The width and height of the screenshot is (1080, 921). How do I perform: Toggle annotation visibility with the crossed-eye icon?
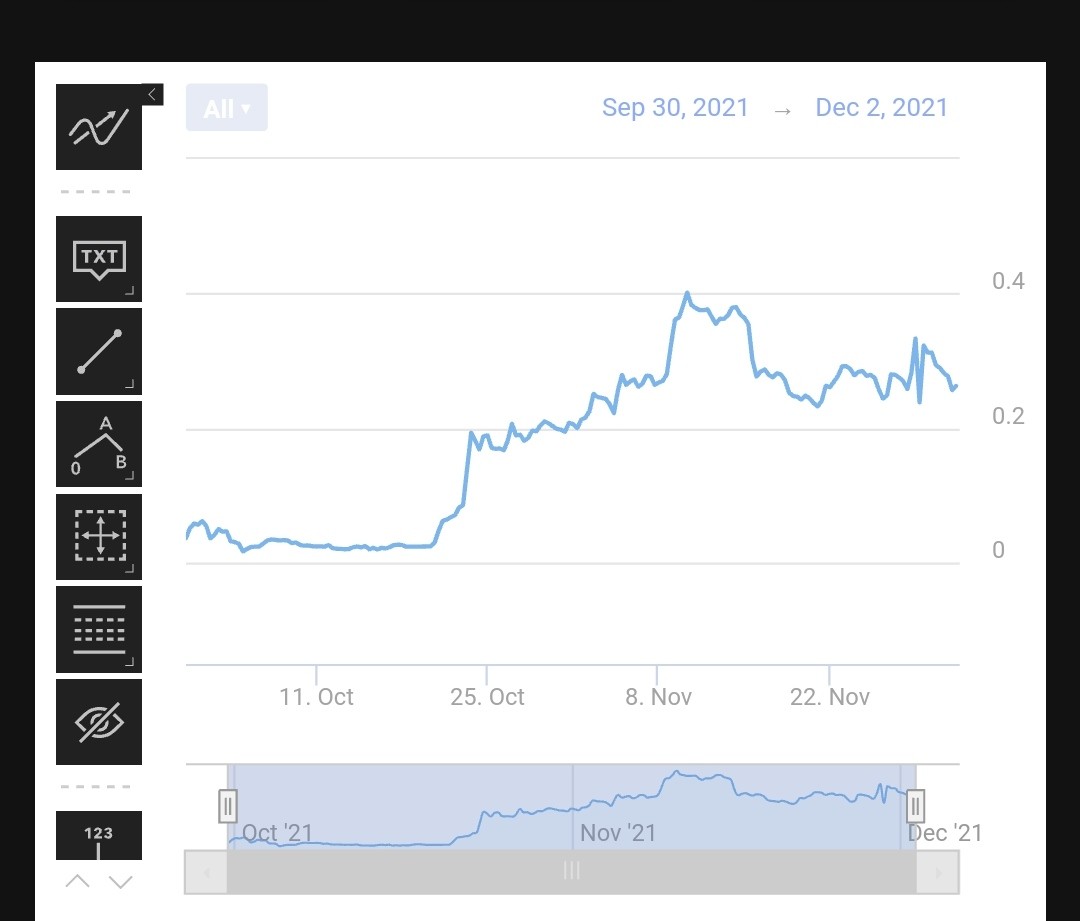point(98,722)
